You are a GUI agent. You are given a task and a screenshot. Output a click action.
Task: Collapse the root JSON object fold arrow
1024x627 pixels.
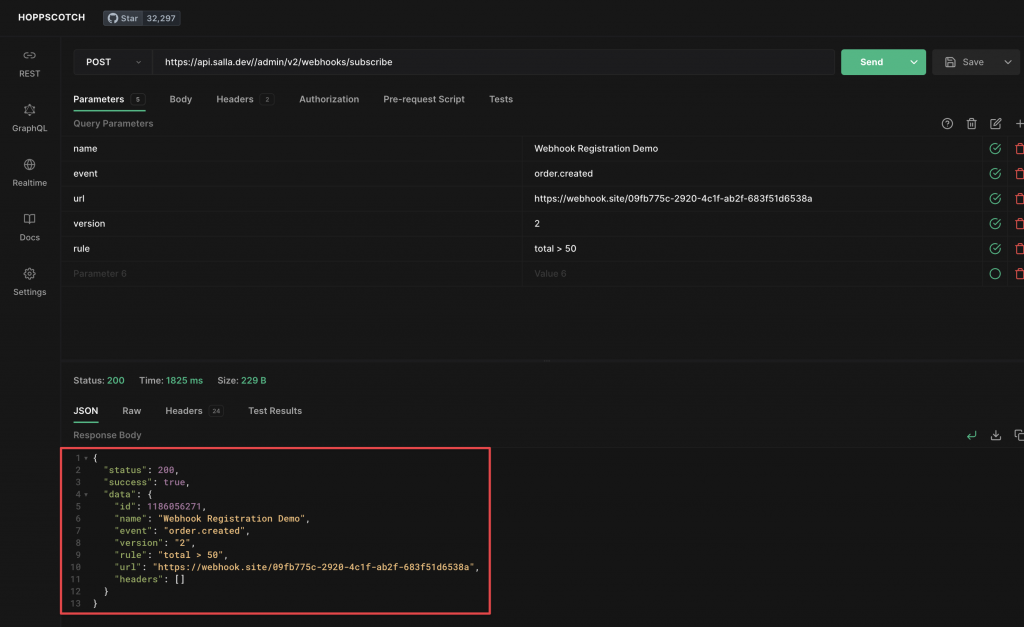point(86,458)
